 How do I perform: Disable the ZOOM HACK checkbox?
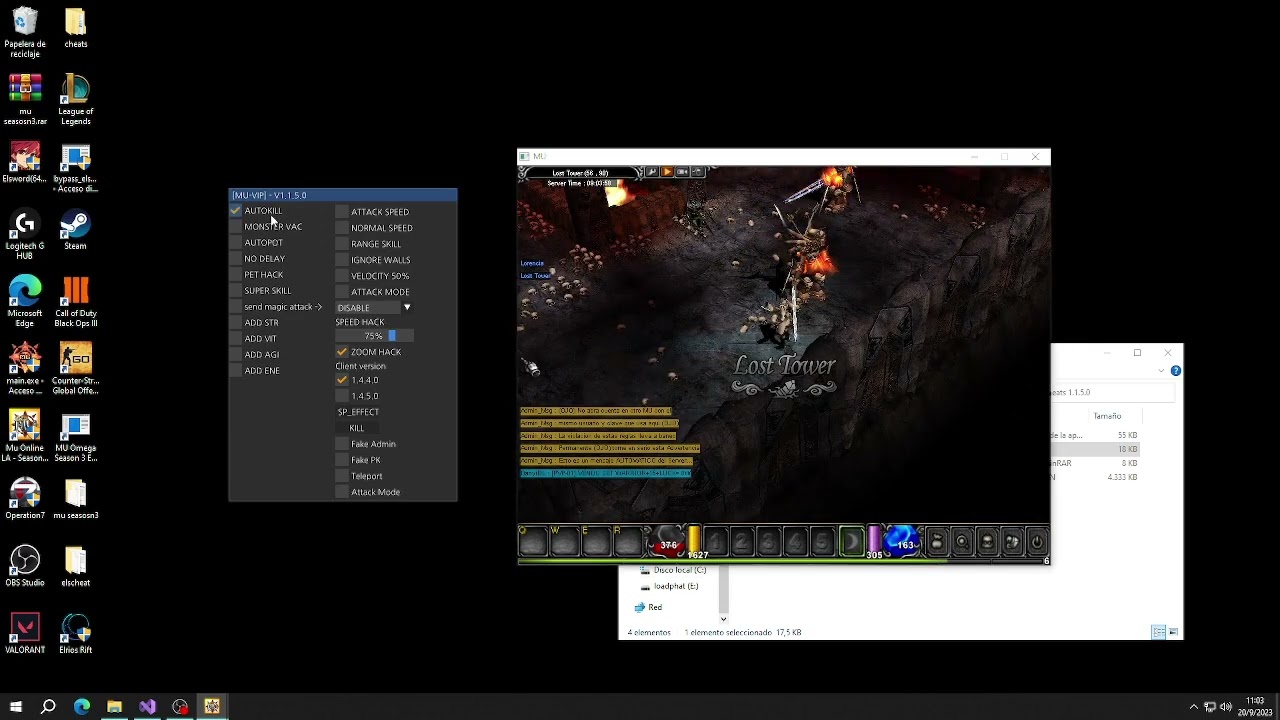click(342, 352)
